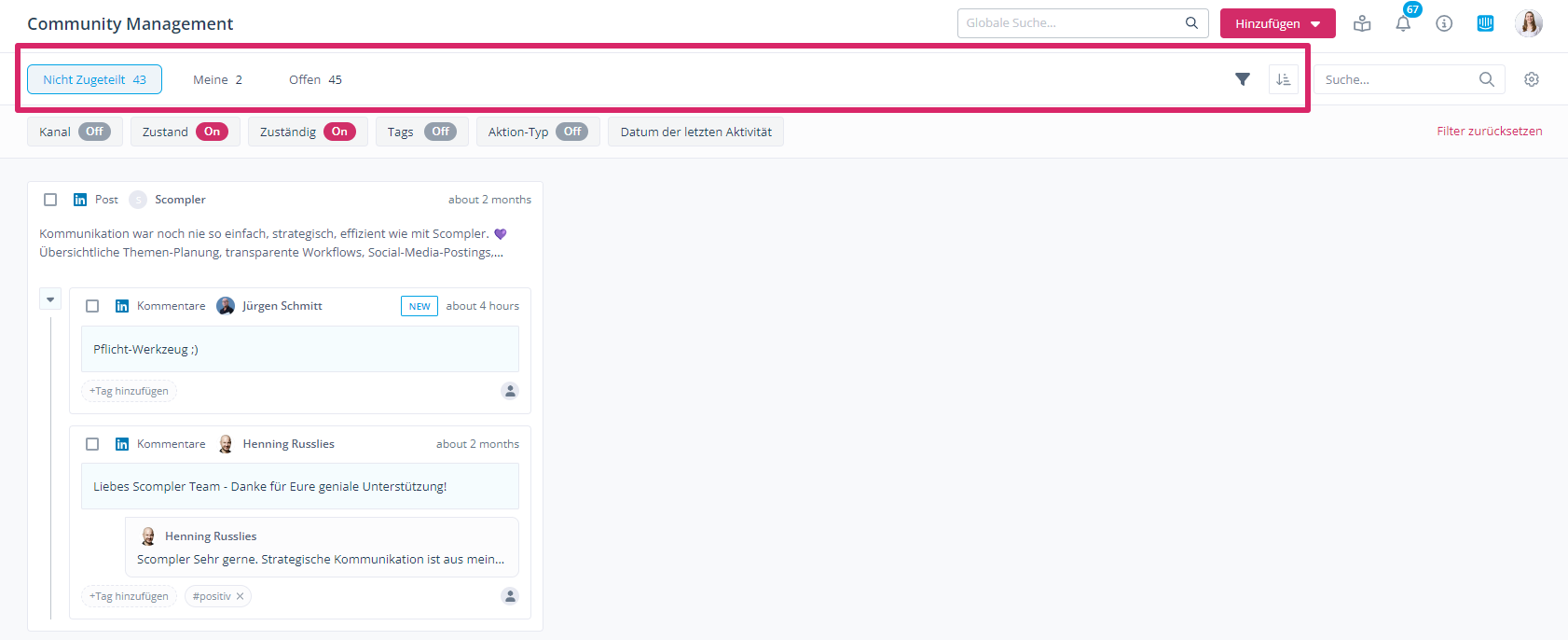Select the Scompler post checkbox
The image size is (1568, 640).
(x=50, y=200)
